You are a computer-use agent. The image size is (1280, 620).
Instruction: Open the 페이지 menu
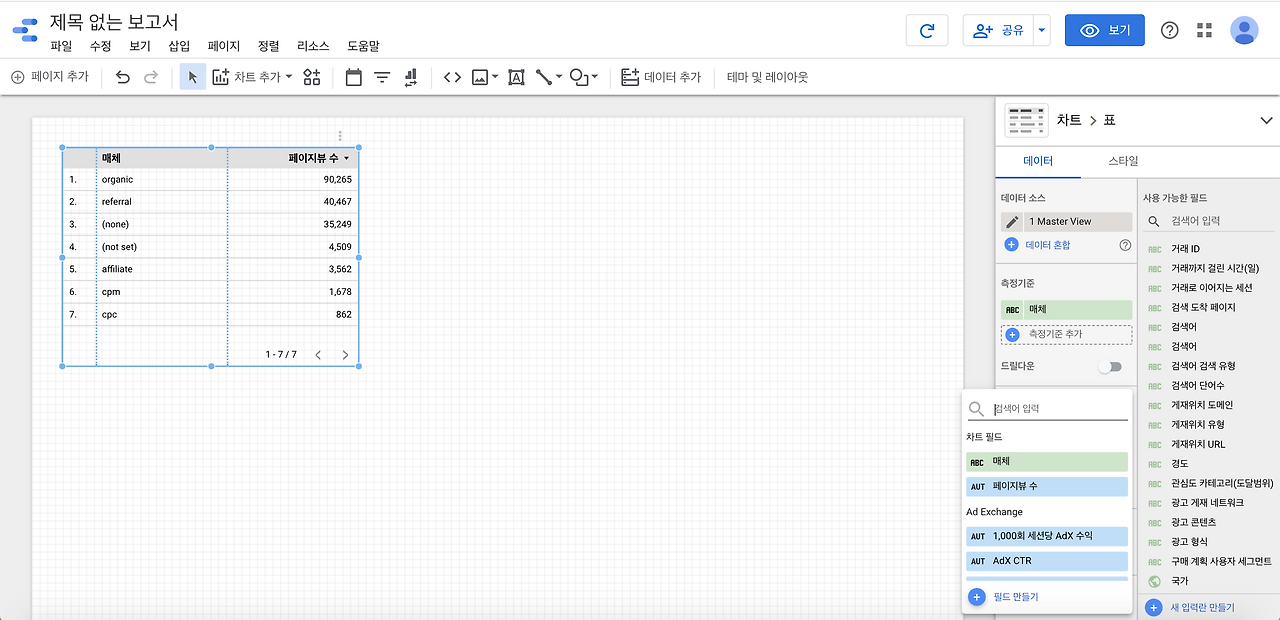click(x=224, y=46)
